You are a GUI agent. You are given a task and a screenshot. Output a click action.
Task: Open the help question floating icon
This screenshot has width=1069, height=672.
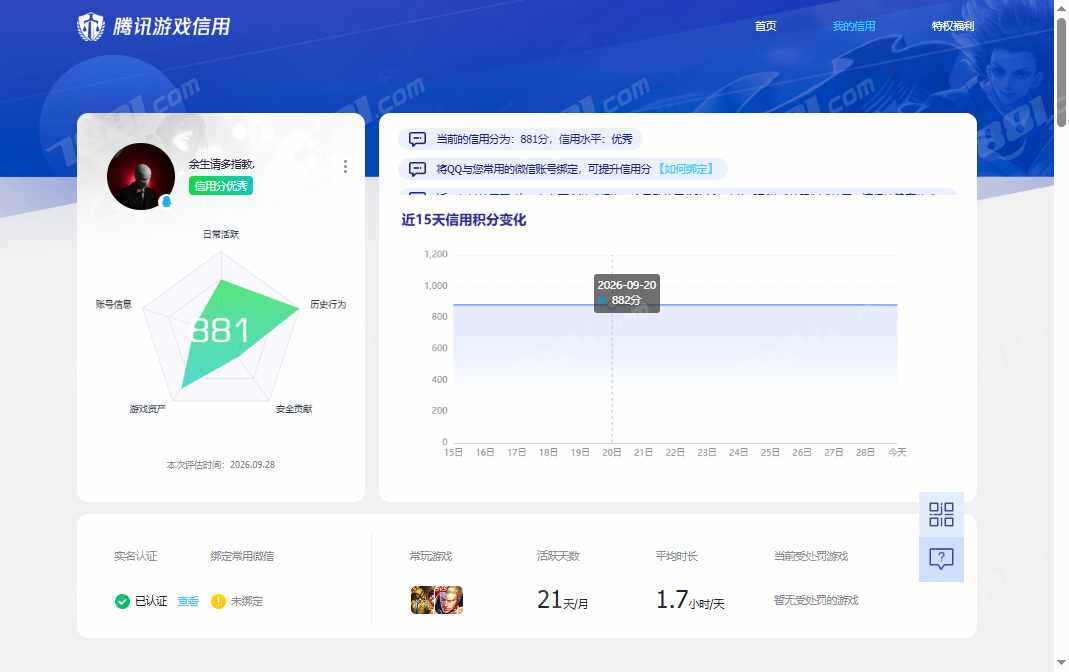(941, 559)
